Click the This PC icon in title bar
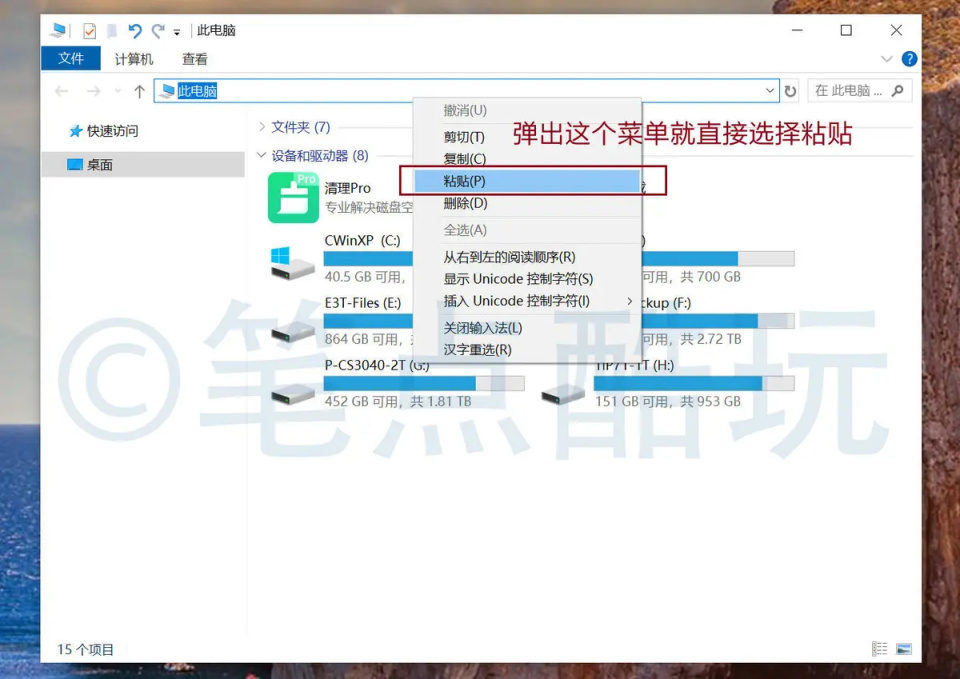This screenshot has height=679, width=960. [x=59, y=30]
